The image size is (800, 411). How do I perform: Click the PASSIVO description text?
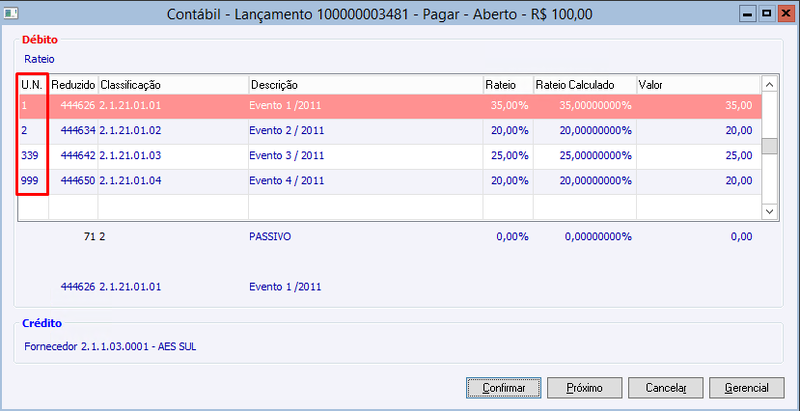point(270,237)
